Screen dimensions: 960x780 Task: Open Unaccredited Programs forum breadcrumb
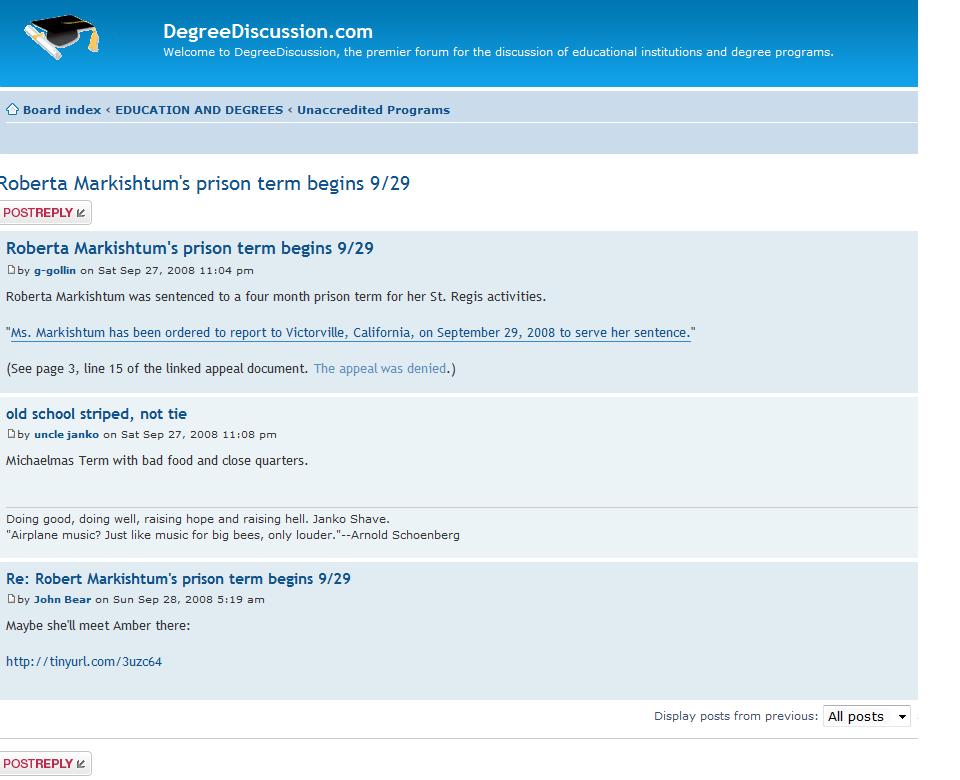pos(373,110)
